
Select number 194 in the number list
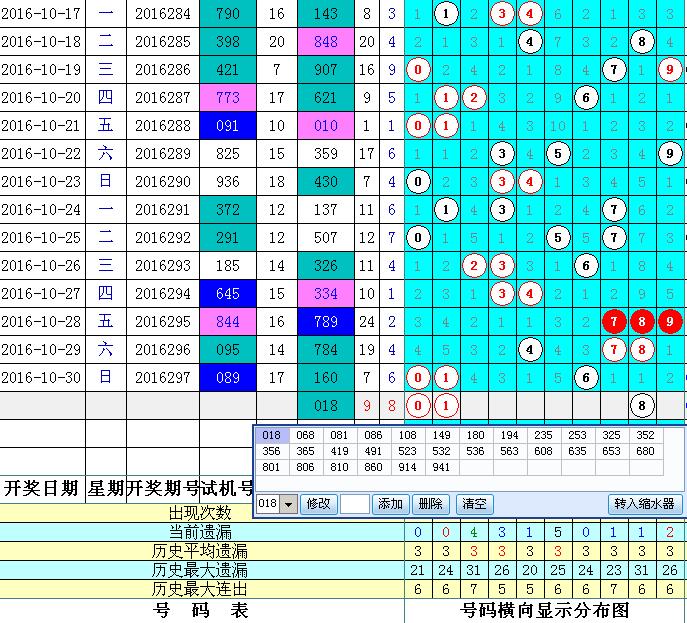pyautogui.click(x=509, y=435)
